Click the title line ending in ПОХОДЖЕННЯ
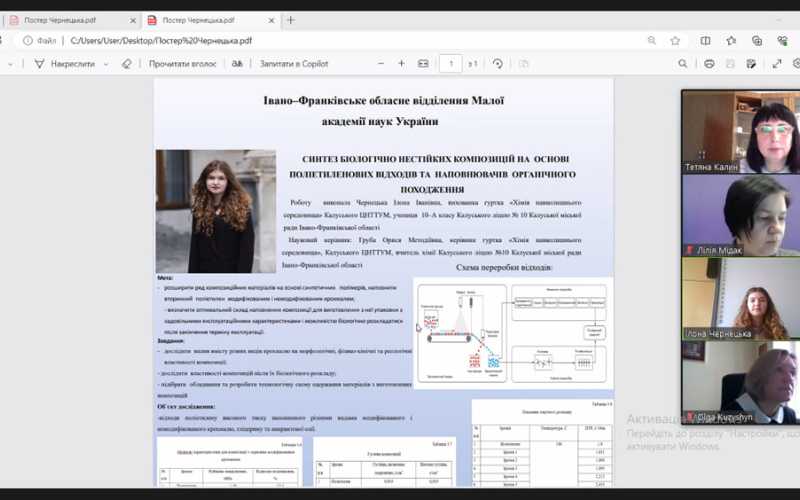 432,190
